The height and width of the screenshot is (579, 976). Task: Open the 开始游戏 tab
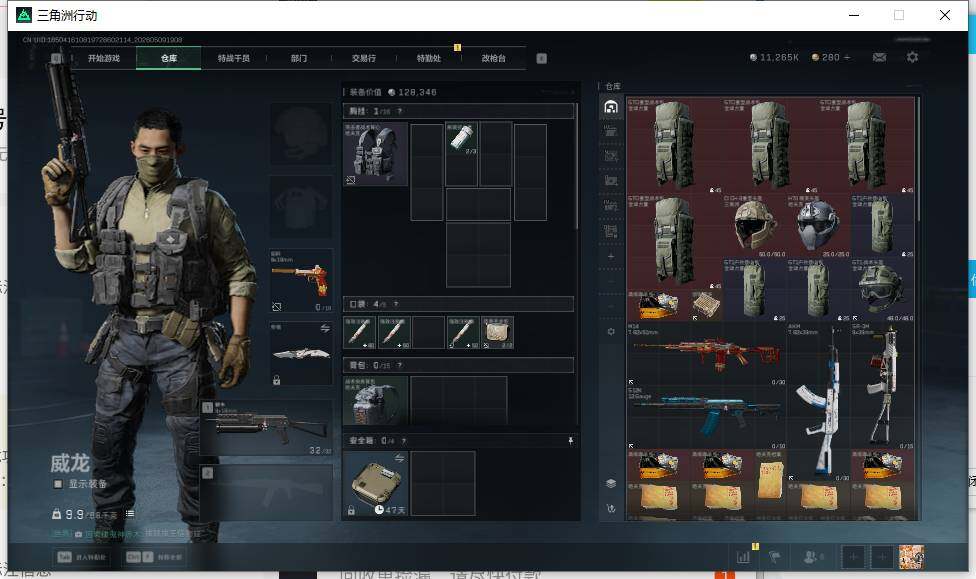click(103, 58)
